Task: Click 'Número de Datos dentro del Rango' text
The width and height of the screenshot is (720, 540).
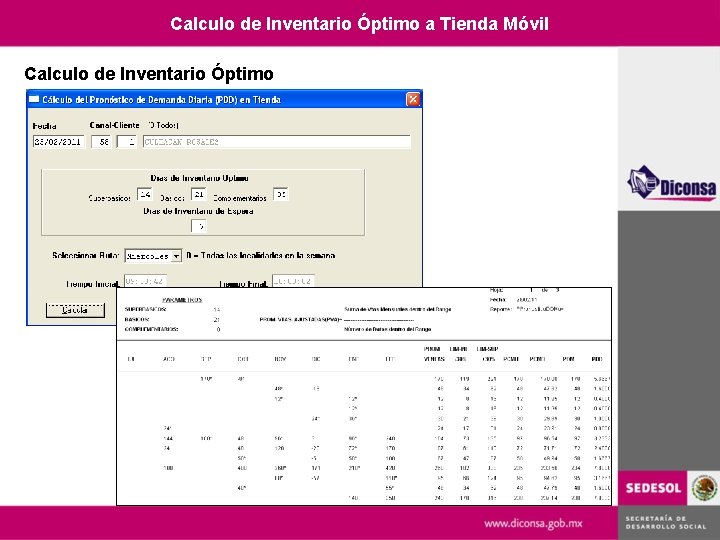Action: [x=388, y=329]
